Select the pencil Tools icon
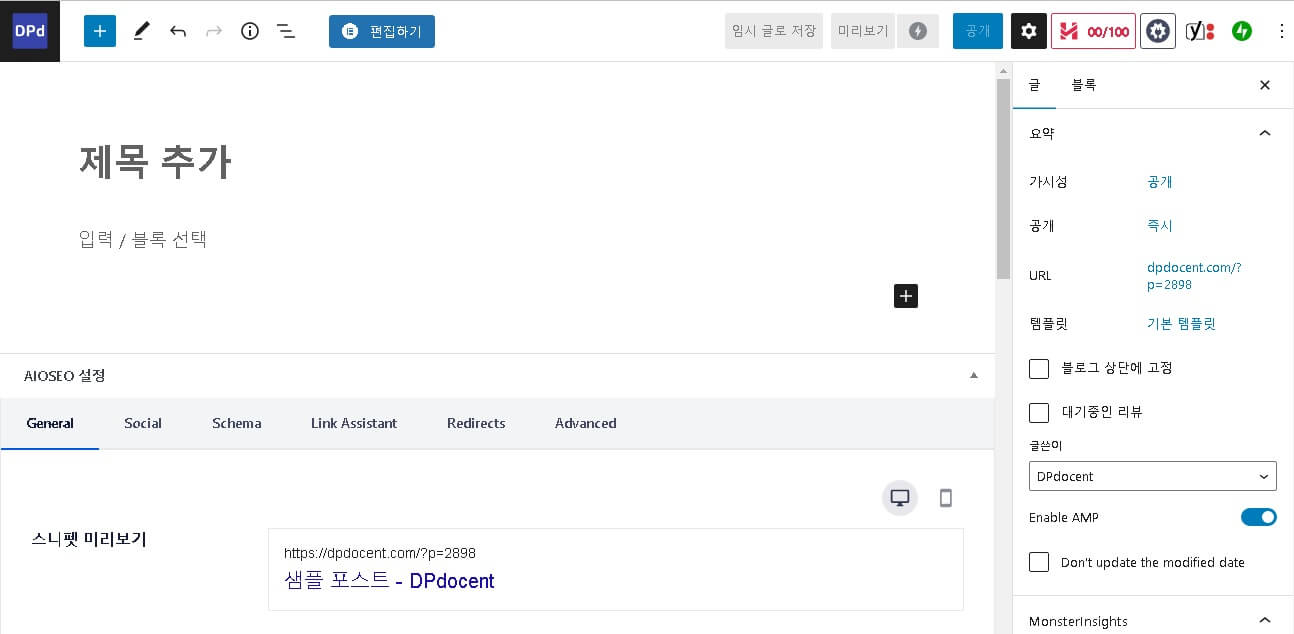The image size is (1294, 634). (x=141, y=31)
